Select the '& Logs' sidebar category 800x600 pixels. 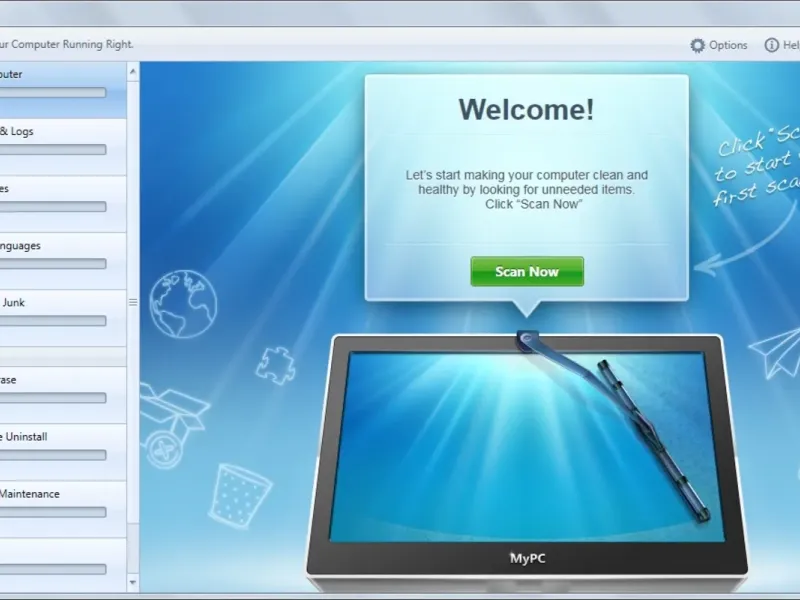(x=63, y=147)
